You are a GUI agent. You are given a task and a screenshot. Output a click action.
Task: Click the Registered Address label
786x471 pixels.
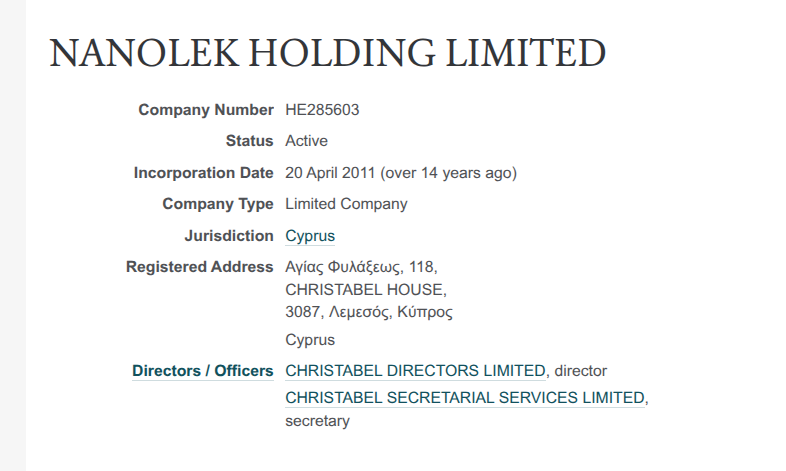(x=199, y=267)
